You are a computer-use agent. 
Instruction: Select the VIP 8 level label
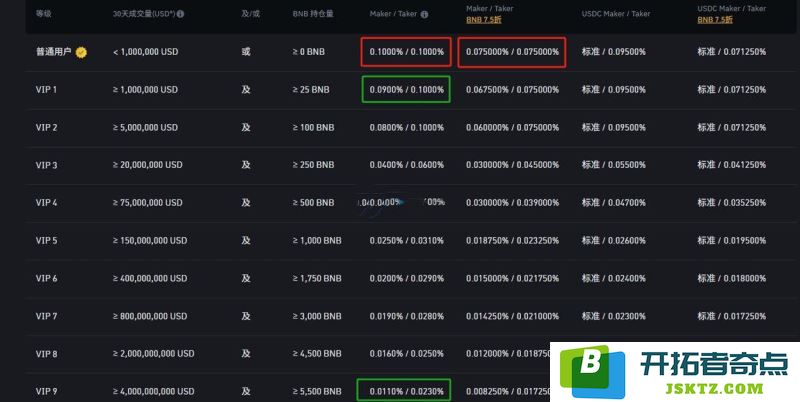point(46,354)
